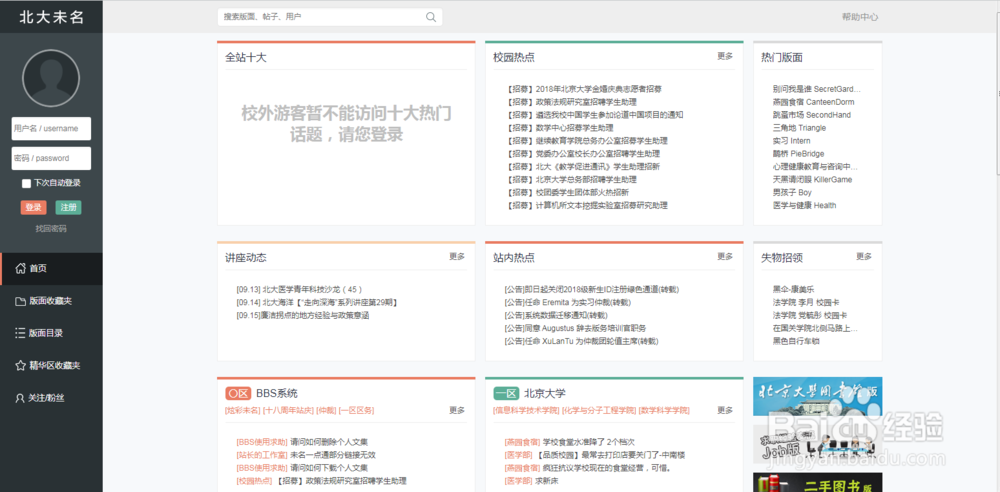
Task: Click the home icon beside 首页
Action: [20, 268]
